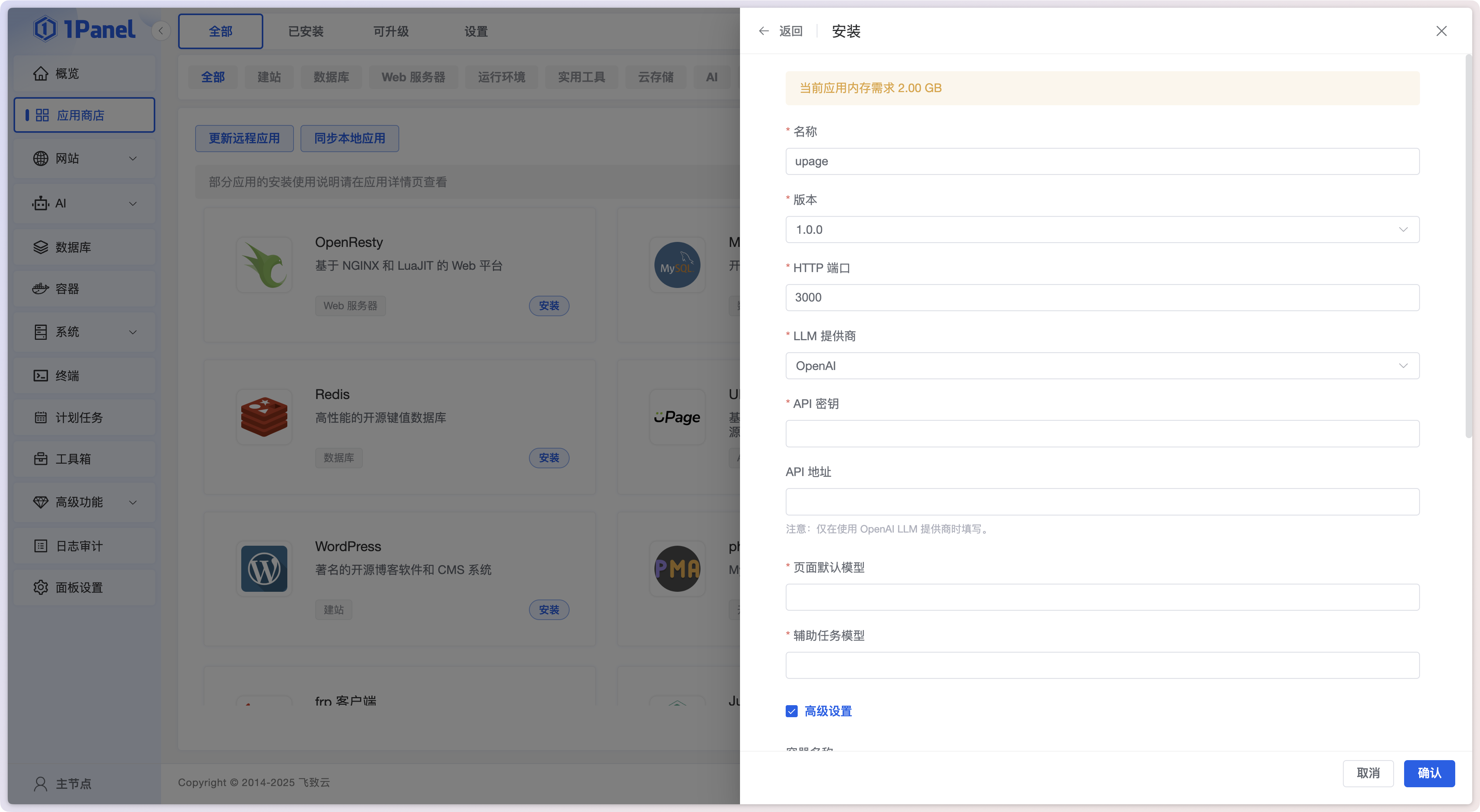Collapse the sidebar using the round arrow button

coord(161,31)
